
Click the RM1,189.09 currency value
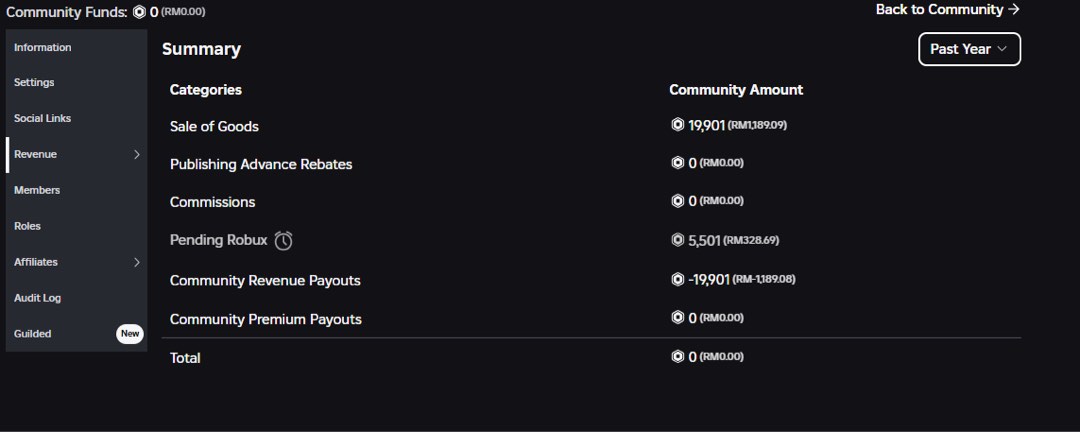pos(758,125)
